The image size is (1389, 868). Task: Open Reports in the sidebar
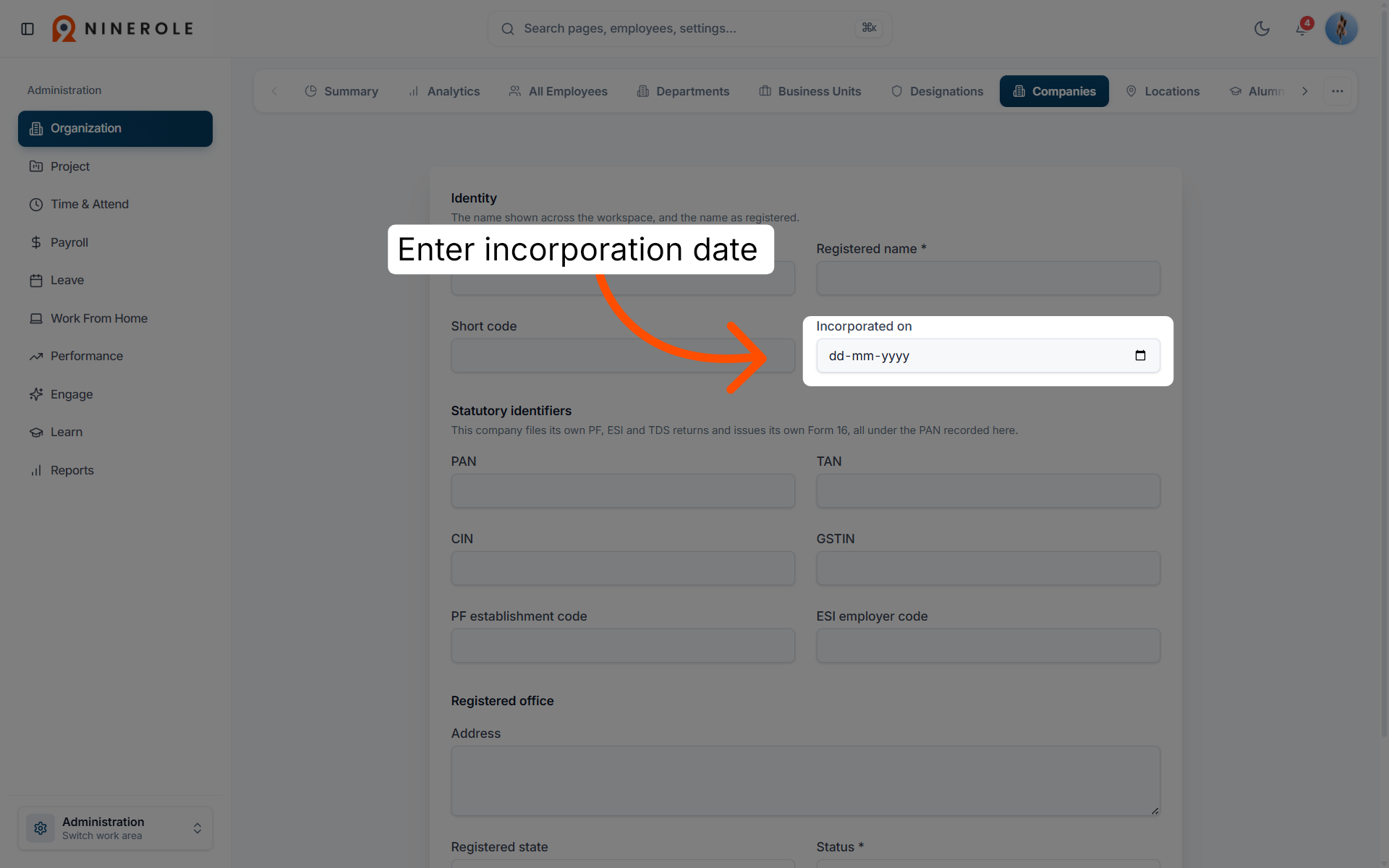coord(116,470)
